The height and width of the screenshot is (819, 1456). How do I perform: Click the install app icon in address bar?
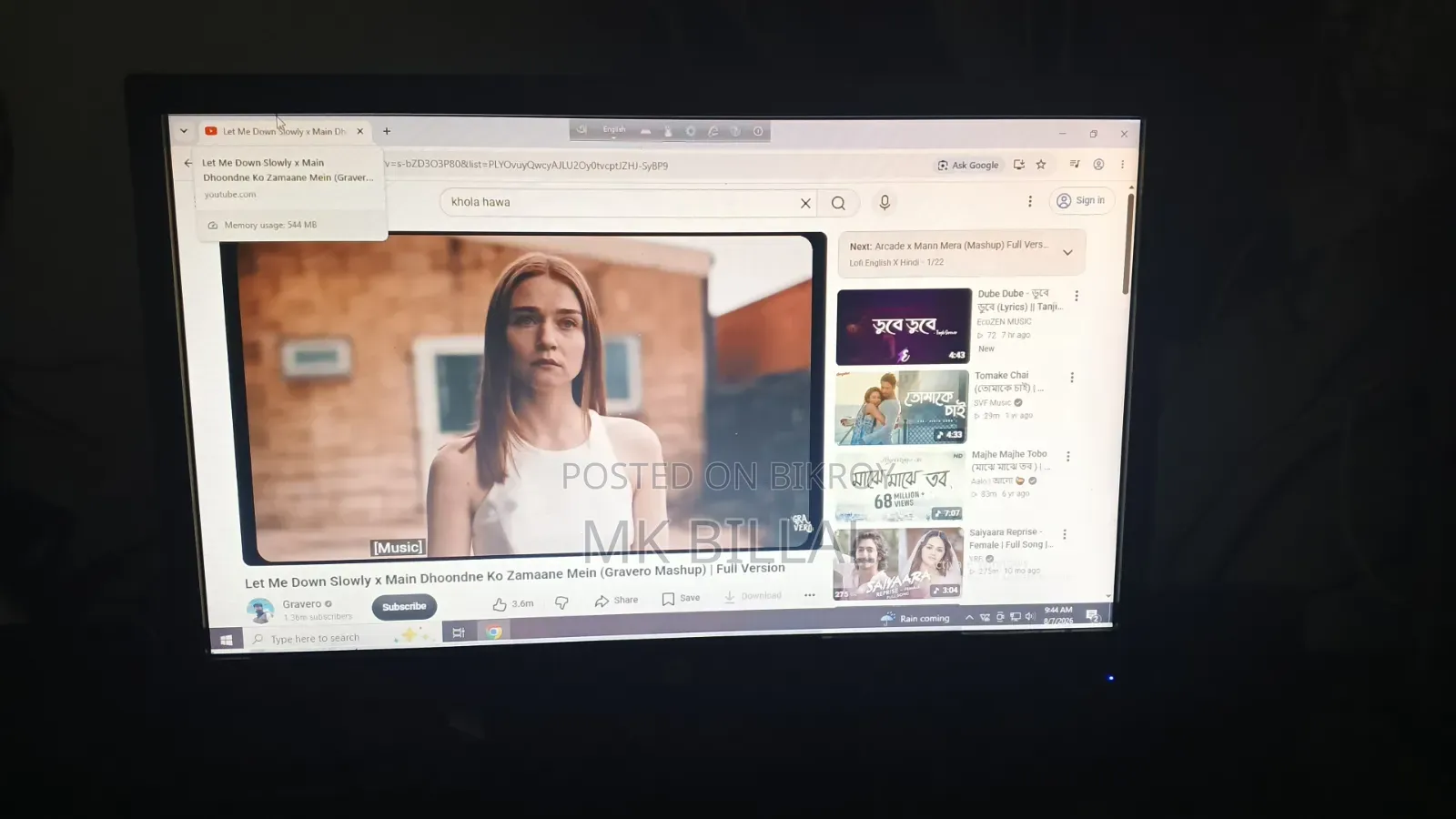point(1019,165)
